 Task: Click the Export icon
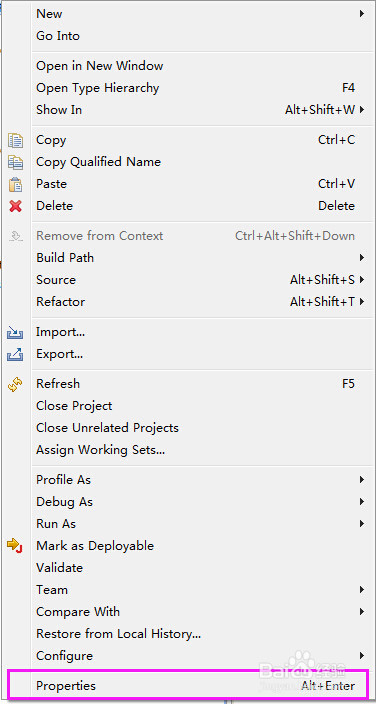pos(15,355)
